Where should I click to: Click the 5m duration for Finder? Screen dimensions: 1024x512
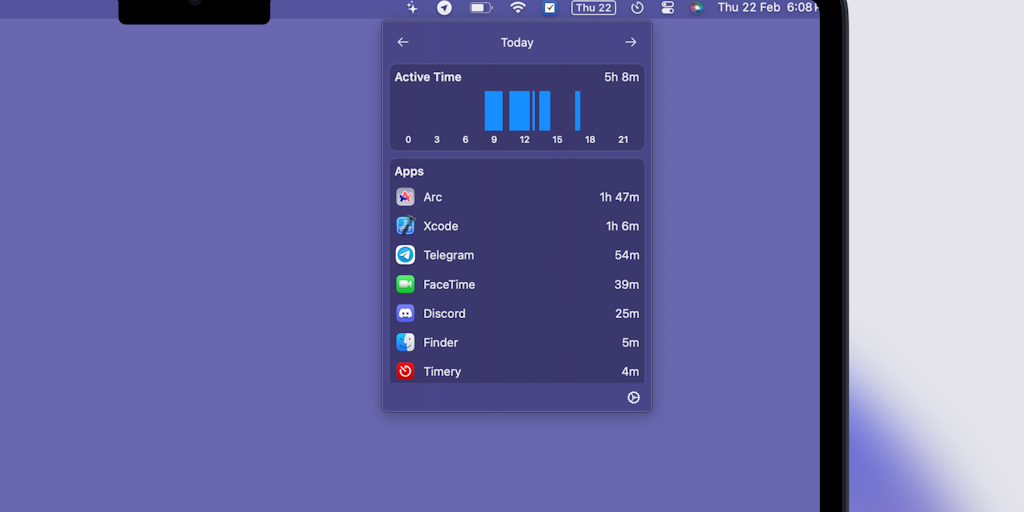point(630,343)
